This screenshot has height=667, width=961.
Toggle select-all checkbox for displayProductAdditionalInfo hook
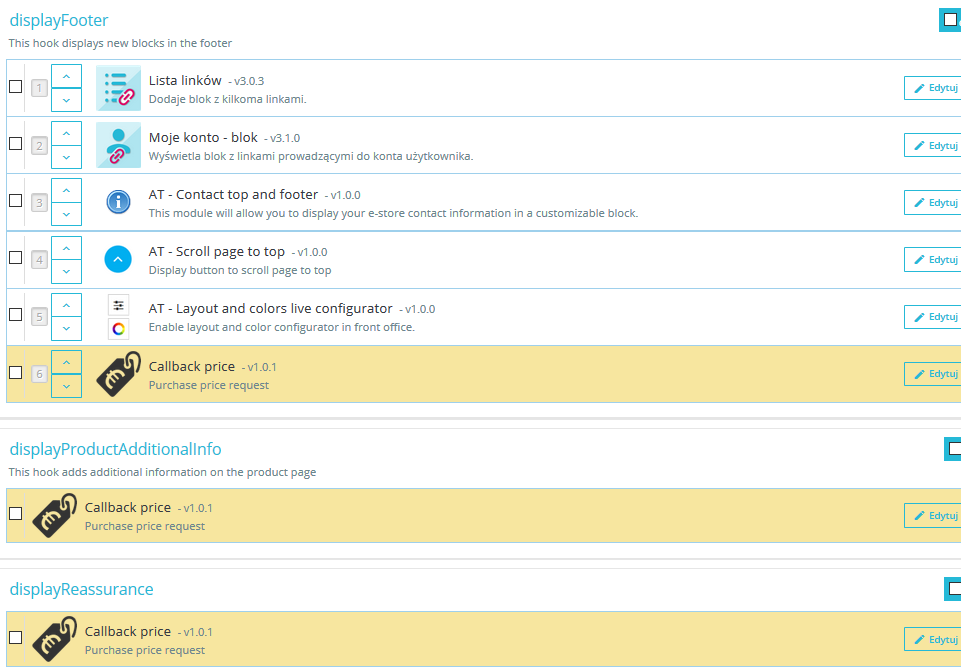click(x=954, y=449)
